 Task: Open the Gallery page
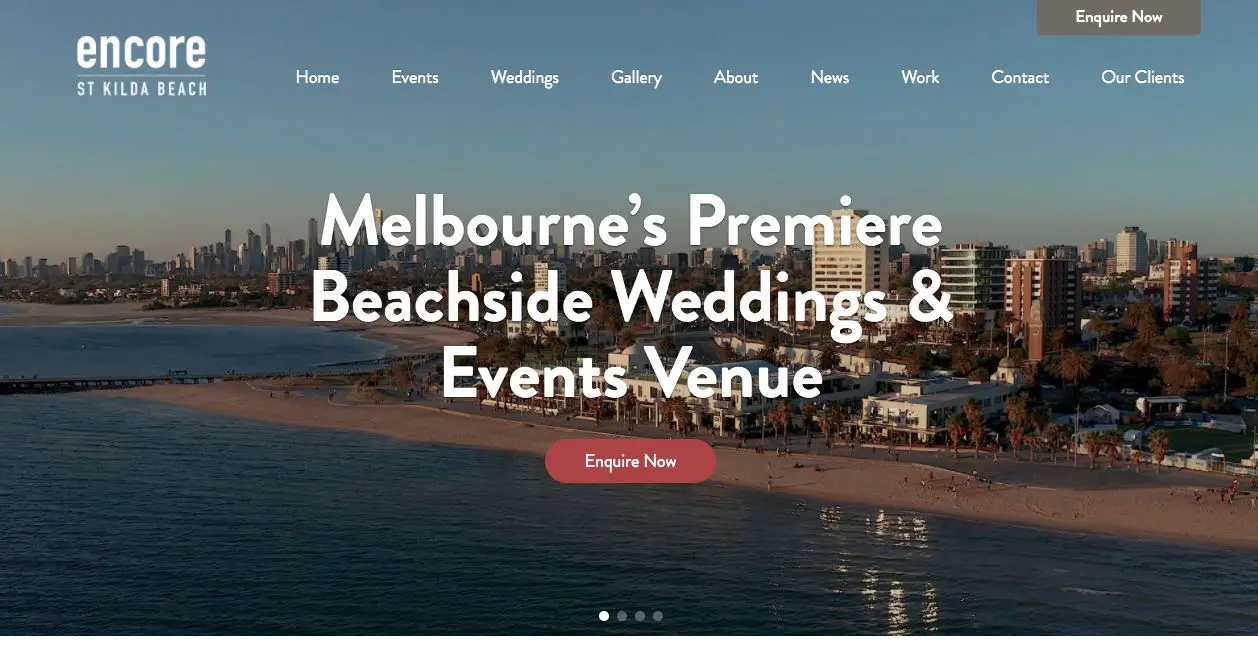point(636,77)
